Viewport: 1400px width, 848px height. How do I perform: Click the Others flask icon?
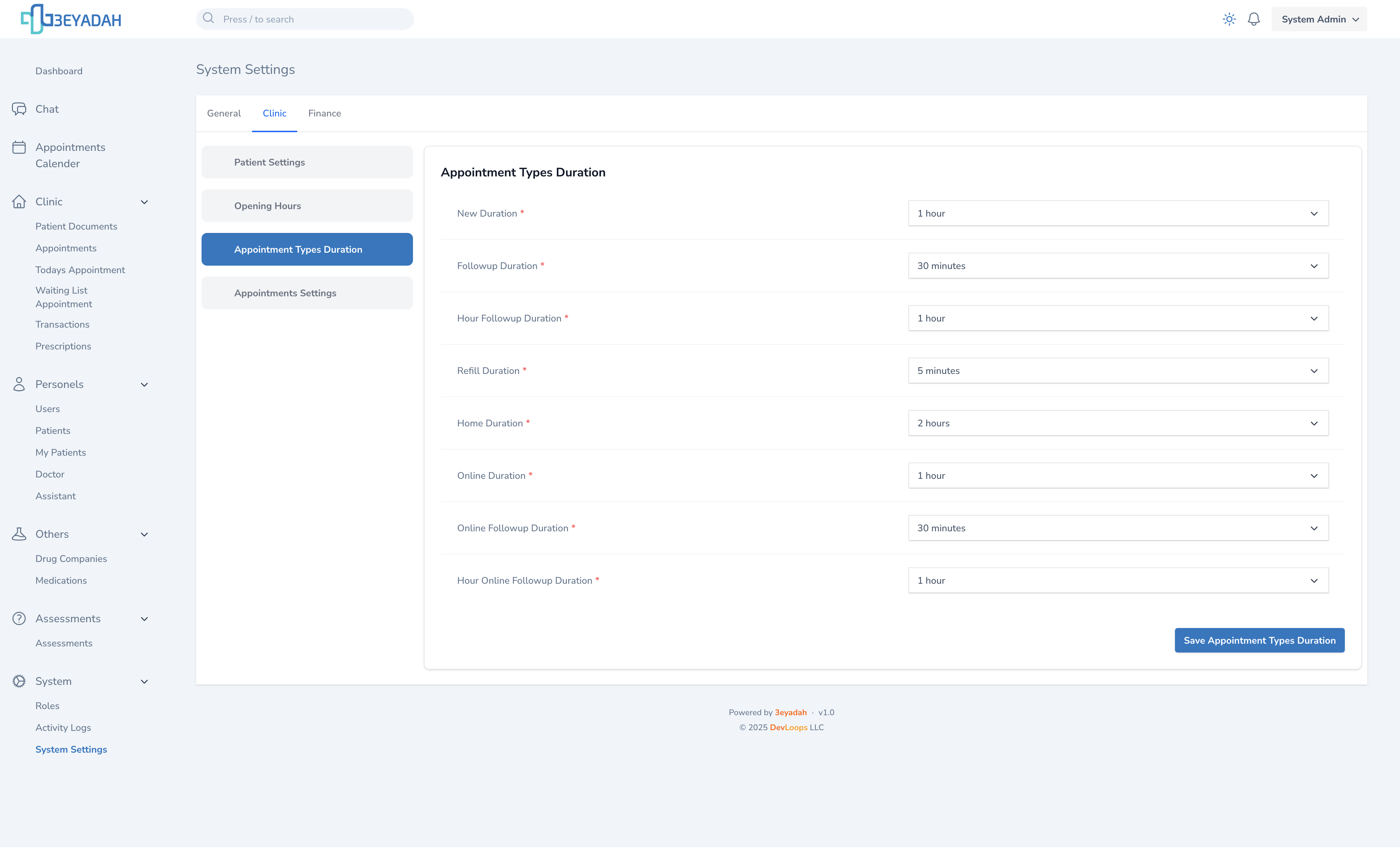click(19, 534)
